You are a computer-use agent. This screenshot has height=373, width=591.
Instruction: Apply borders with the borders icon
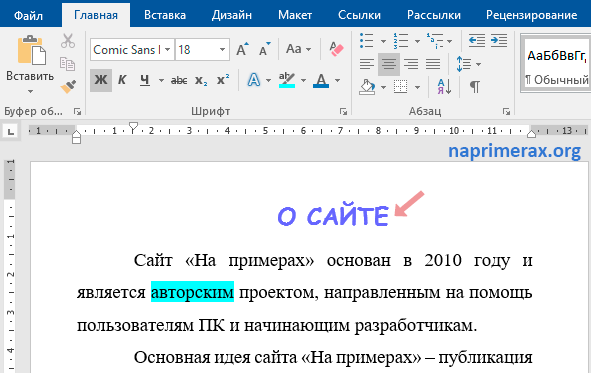point(401,87)
